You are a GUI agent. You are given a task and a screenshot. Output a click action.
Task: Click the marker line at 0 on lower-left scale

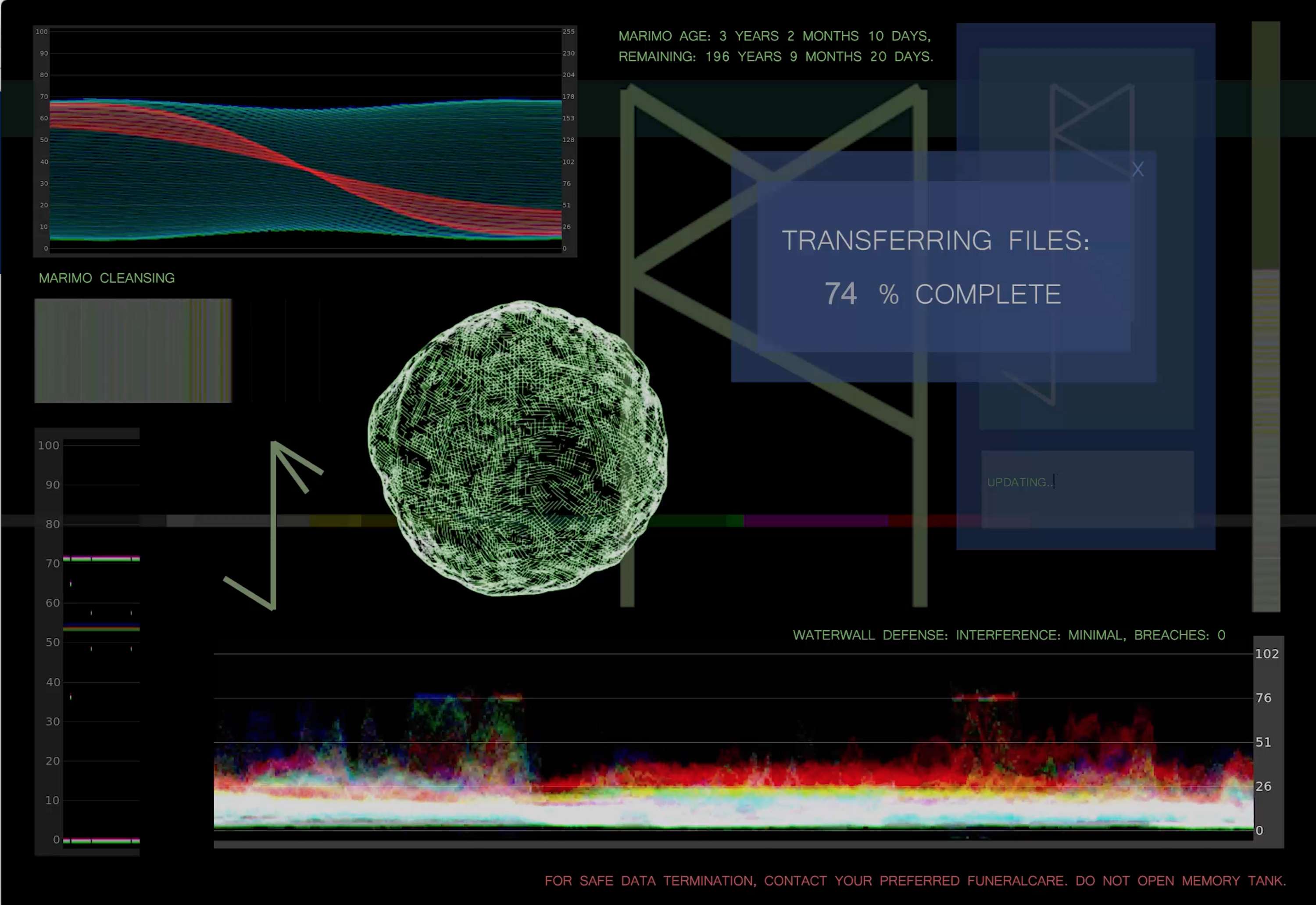click(x=101, y=841)
